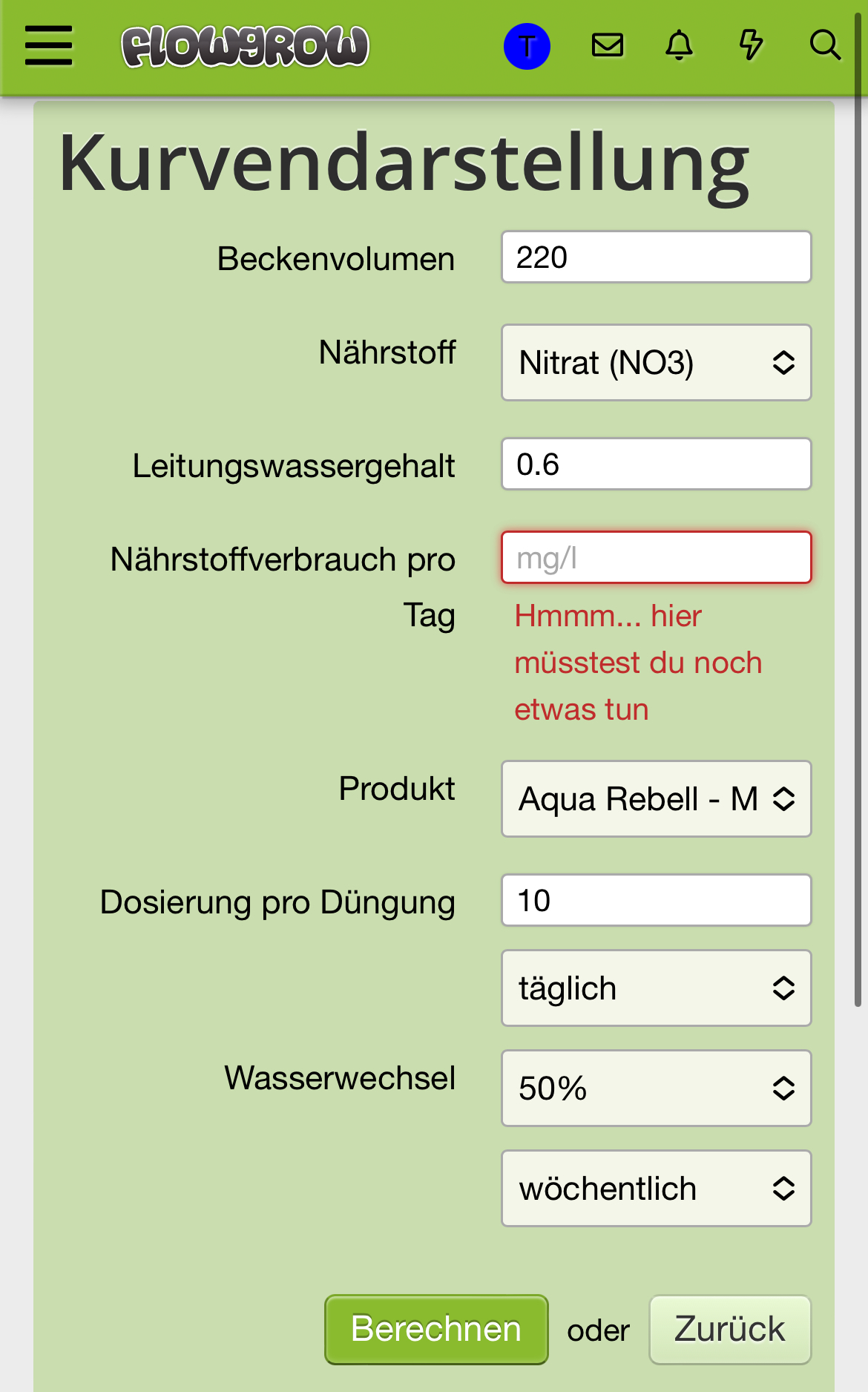Focus the Leitungswassergehalt input field

[657, 464]
